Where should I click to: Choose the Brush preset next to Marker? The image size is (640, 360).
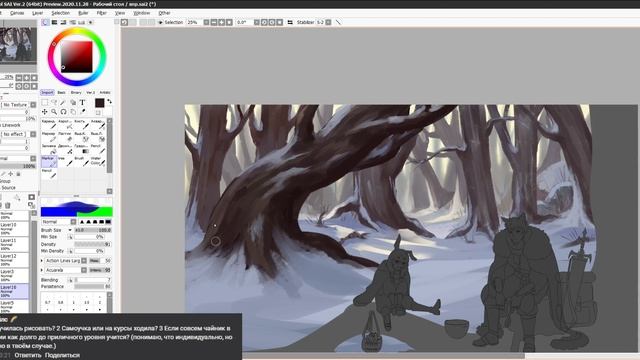[x=82, y=161]
